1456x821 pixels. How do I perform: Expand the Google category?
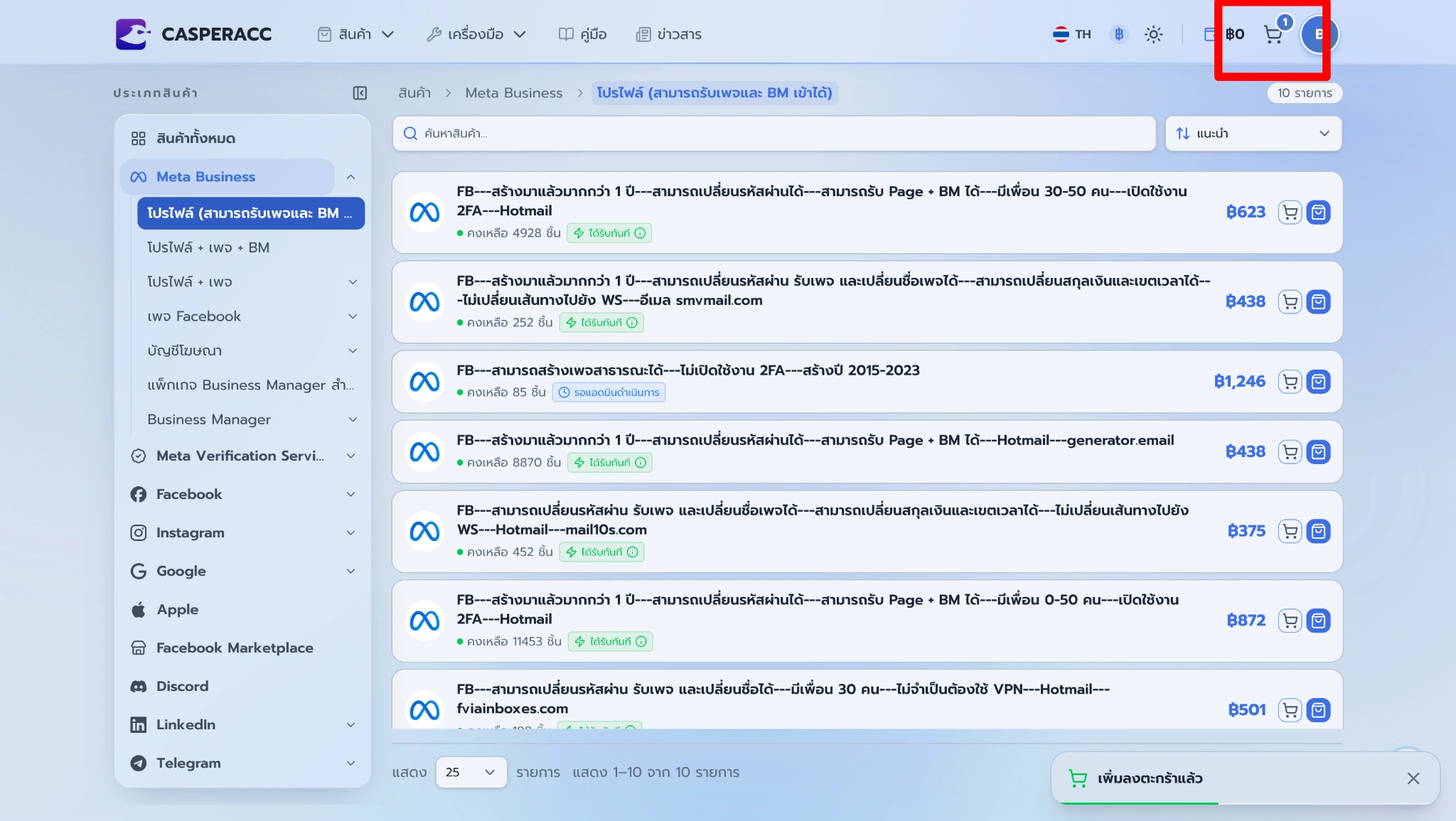pos(351,571)
